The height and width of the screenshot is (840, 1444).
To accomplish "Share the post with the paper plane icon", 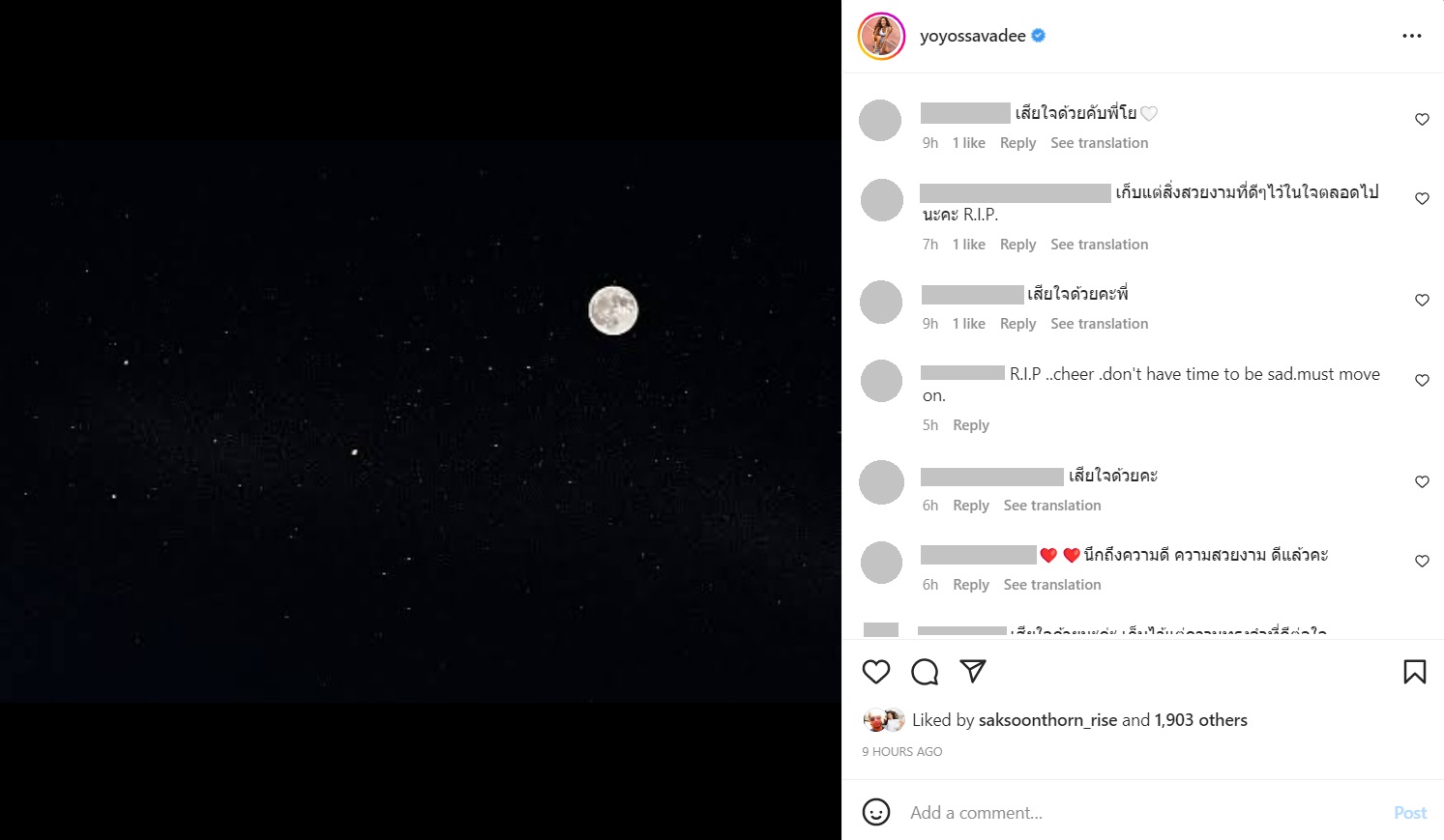I will point(973,671).
